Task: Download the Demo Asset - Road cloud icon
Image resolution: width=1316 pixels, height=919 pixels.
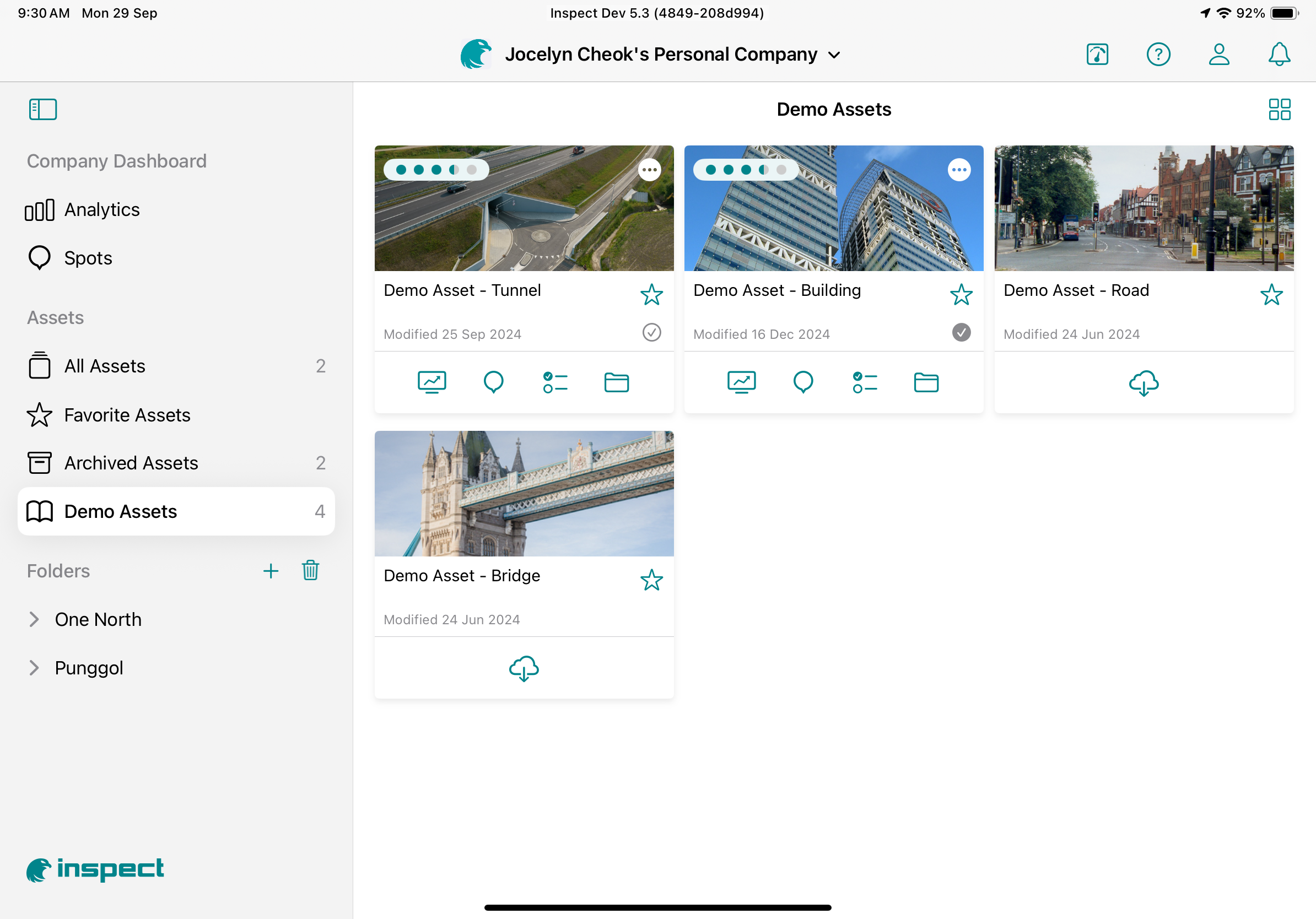Action: [x=1143, y=383]
